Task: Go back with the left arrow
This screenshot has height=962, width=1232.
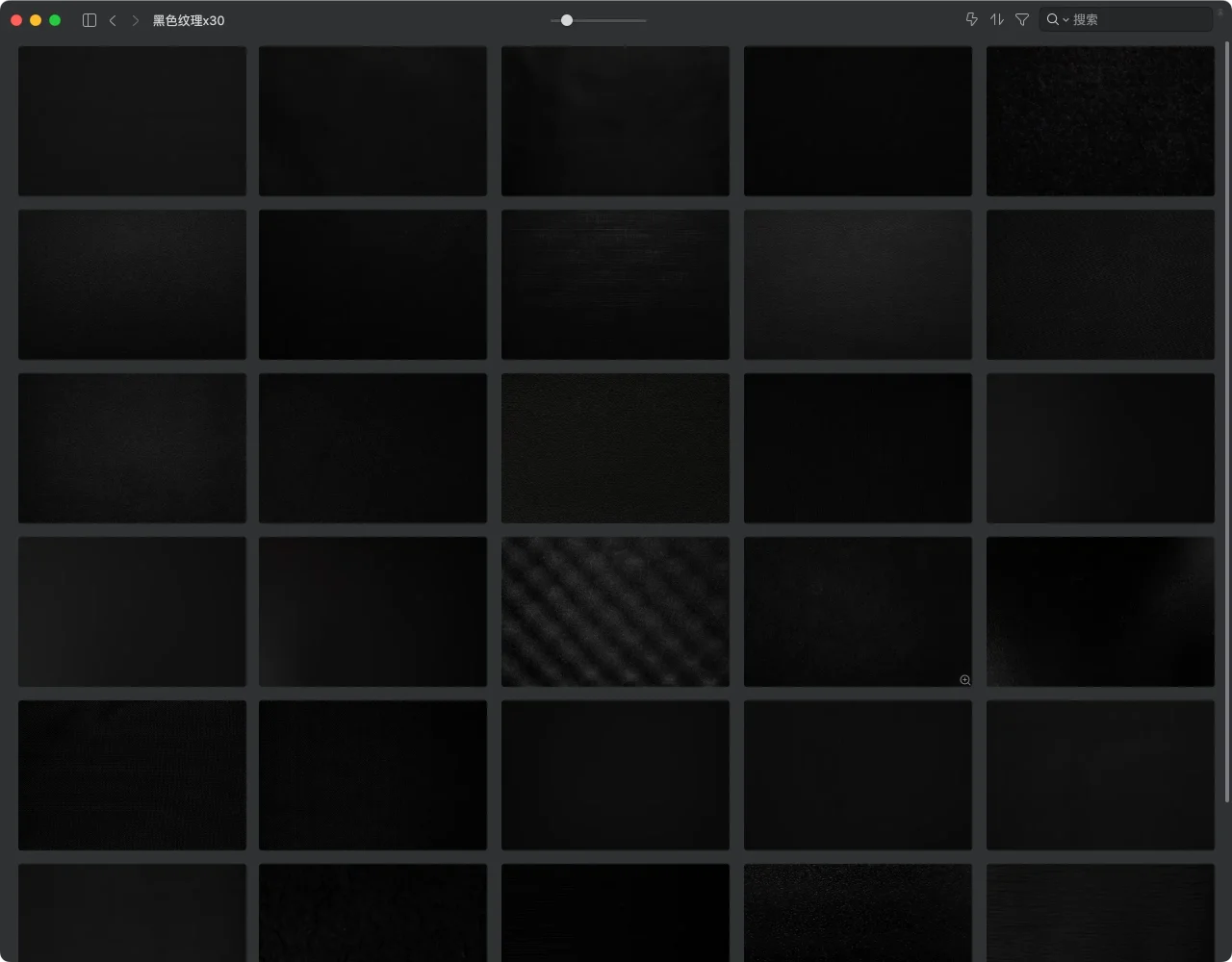Action: [113, 20]
